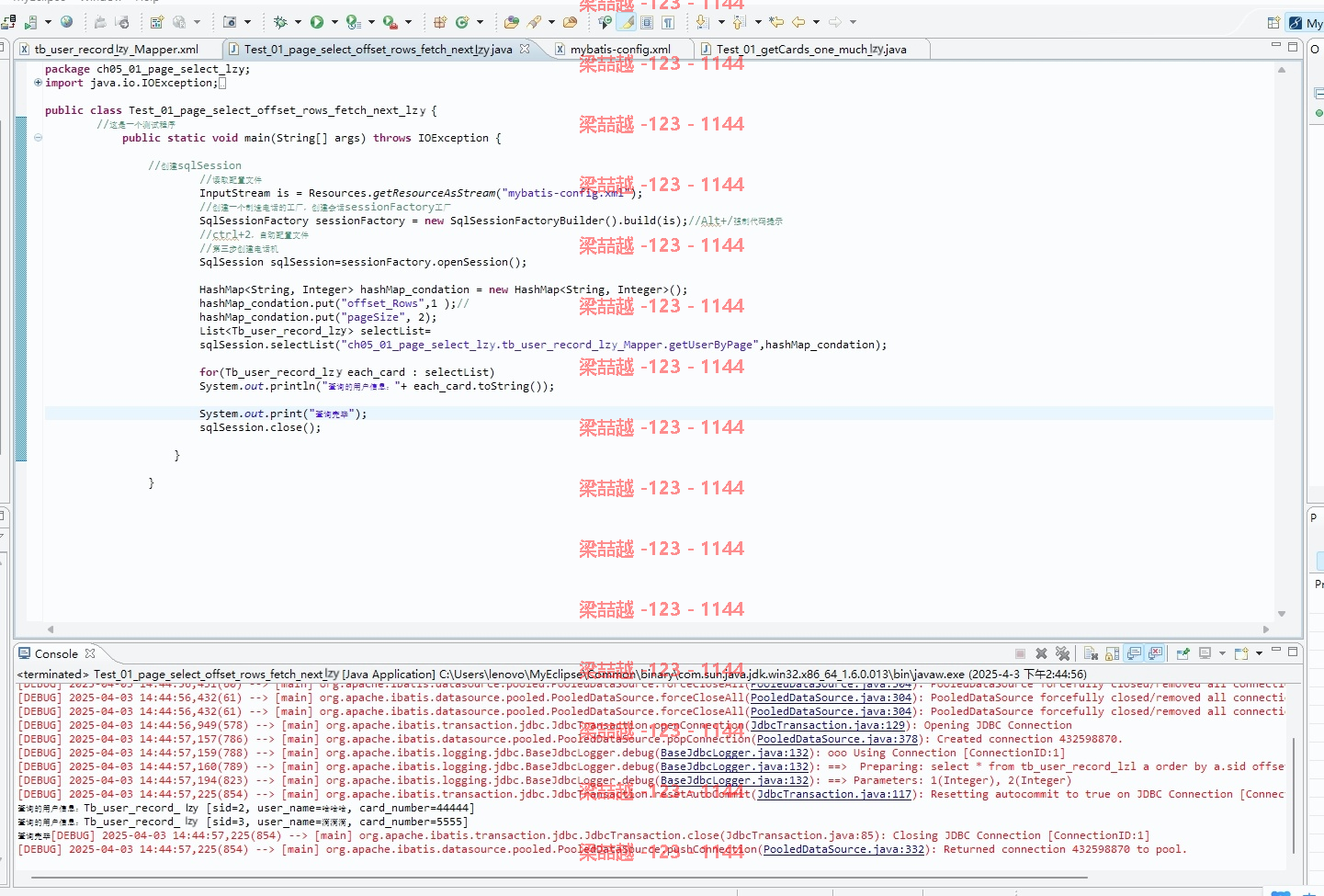Open the Debug button dropdown arrow

[298, 21]
